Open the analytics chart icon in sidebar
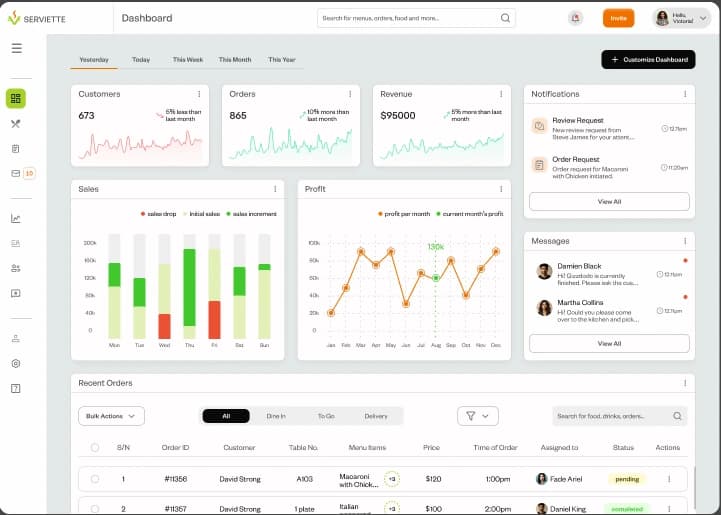721x515 pixels. click(x=16, y=218)
